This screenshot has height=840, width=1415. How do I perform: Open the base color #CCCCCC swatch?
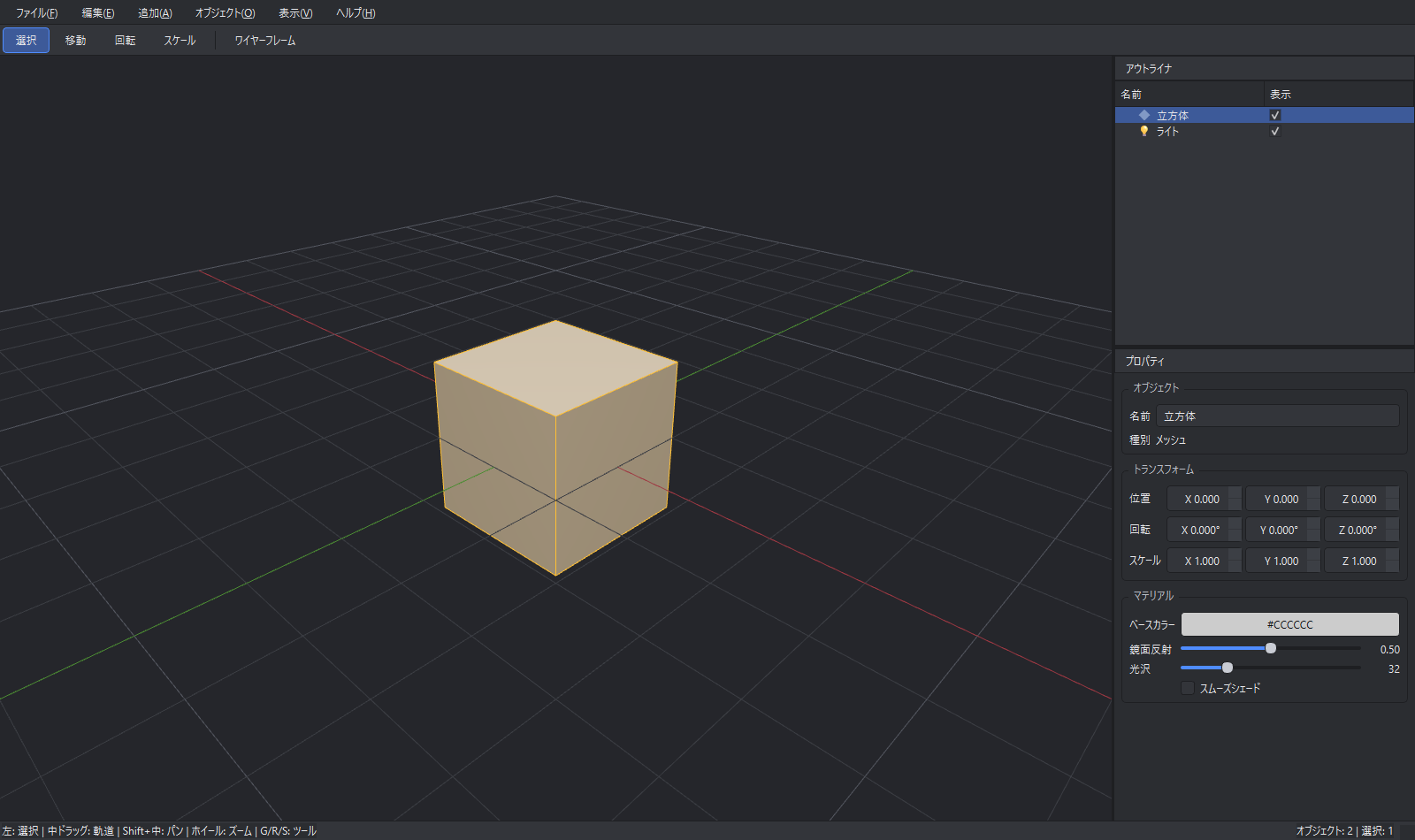(1289, 624)
